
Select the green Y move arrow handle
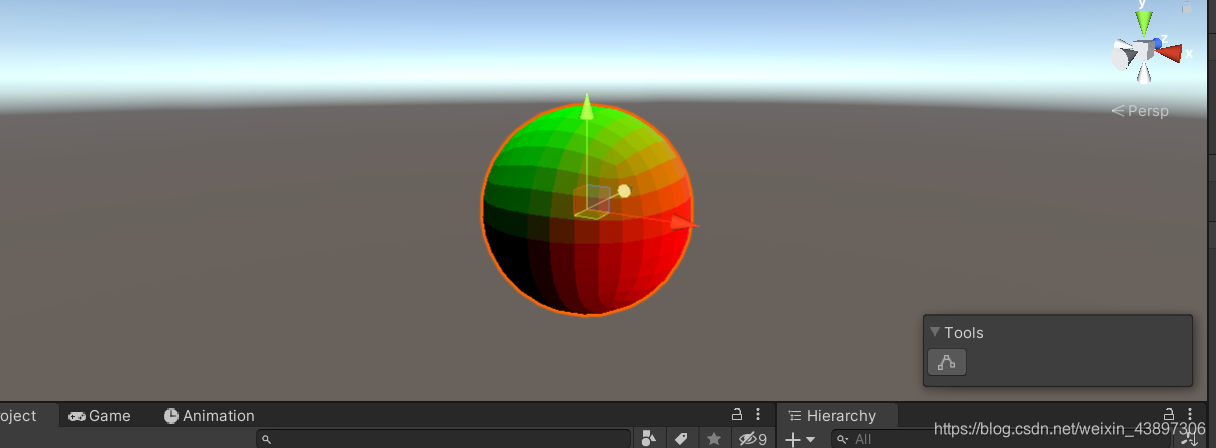(x=587, y=107)
